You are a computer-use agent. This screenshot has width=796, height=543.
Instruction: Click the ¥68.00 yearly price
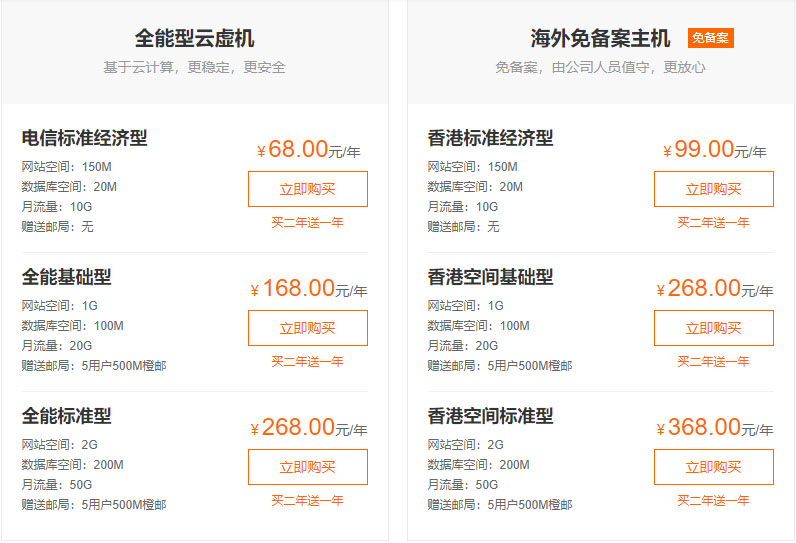tap(309, 149)
